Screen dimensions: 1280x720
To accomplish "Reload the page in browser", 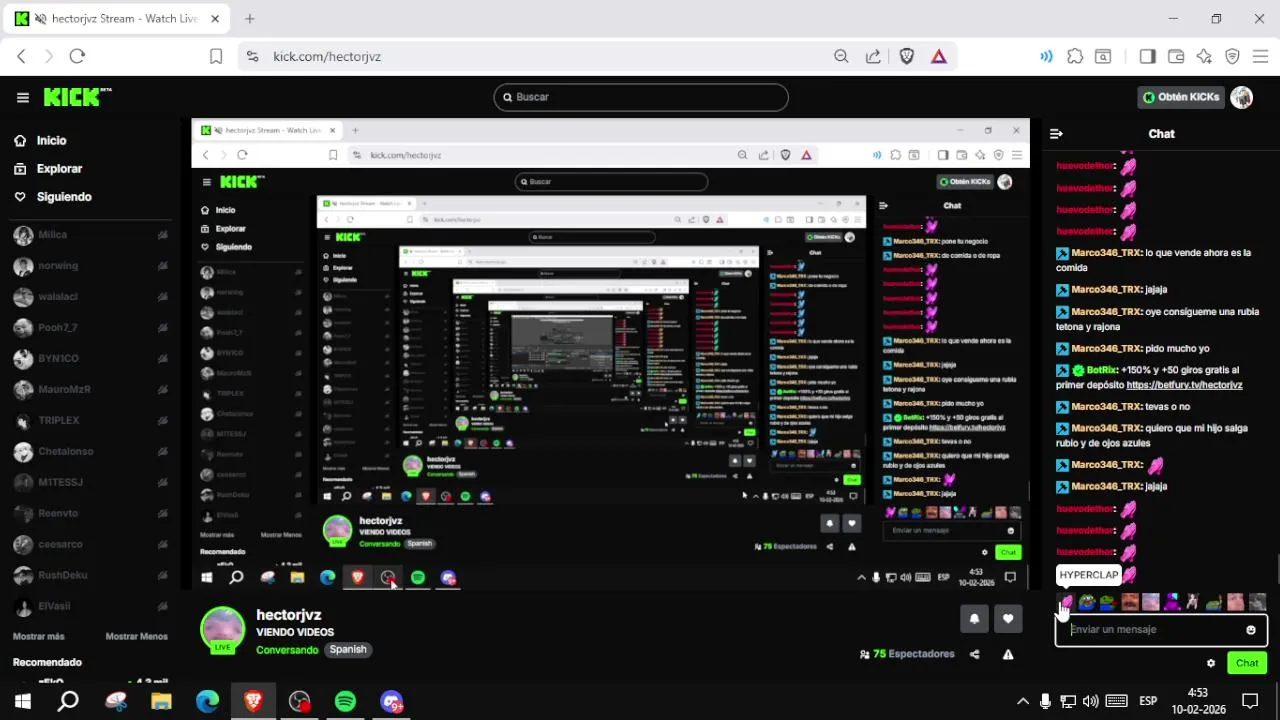I will click(77, 57).
